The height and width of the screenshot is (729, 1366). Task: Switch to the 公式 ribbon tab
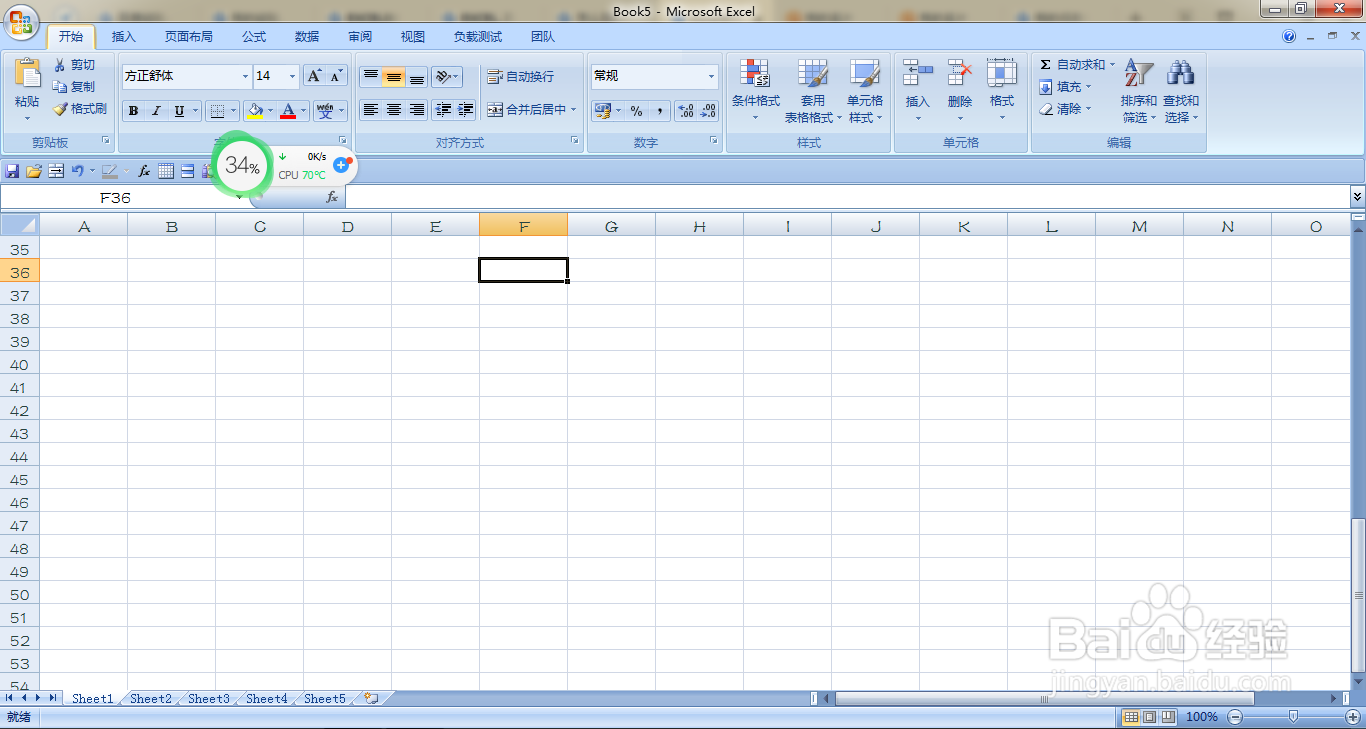pos(254,37)
